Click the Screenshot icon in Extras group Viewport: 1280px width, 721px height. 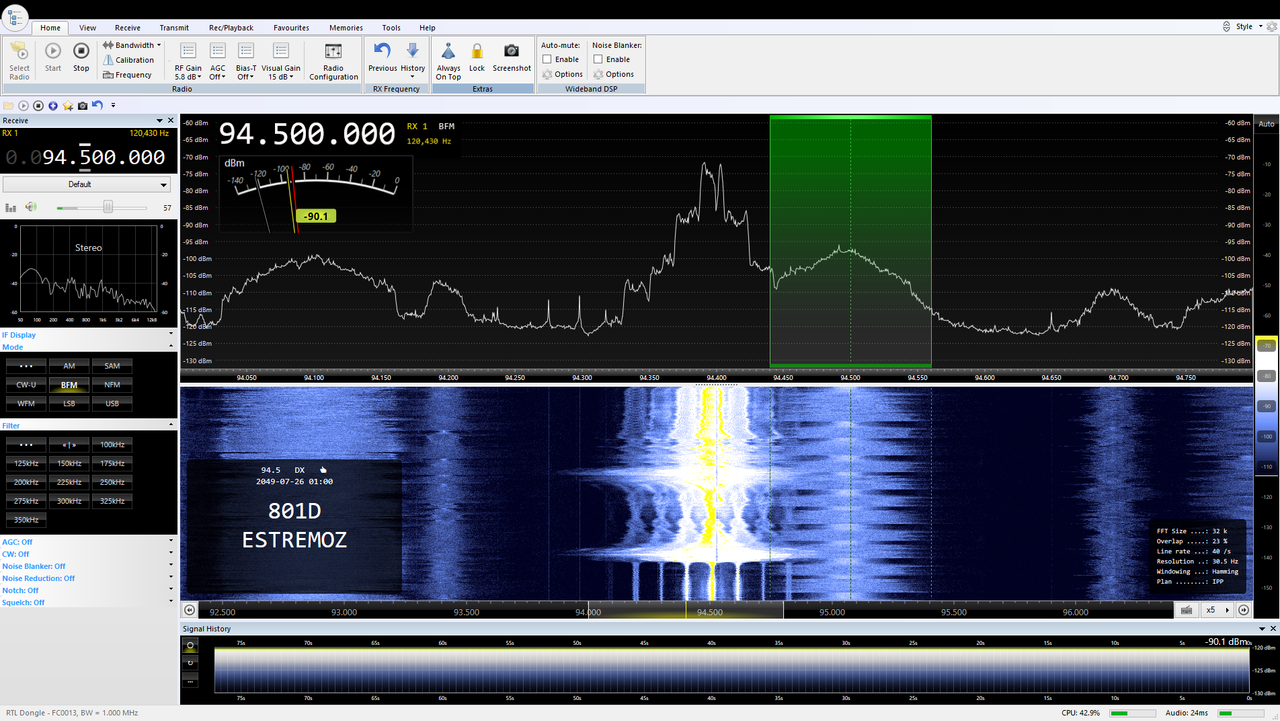tap(511, 56)
